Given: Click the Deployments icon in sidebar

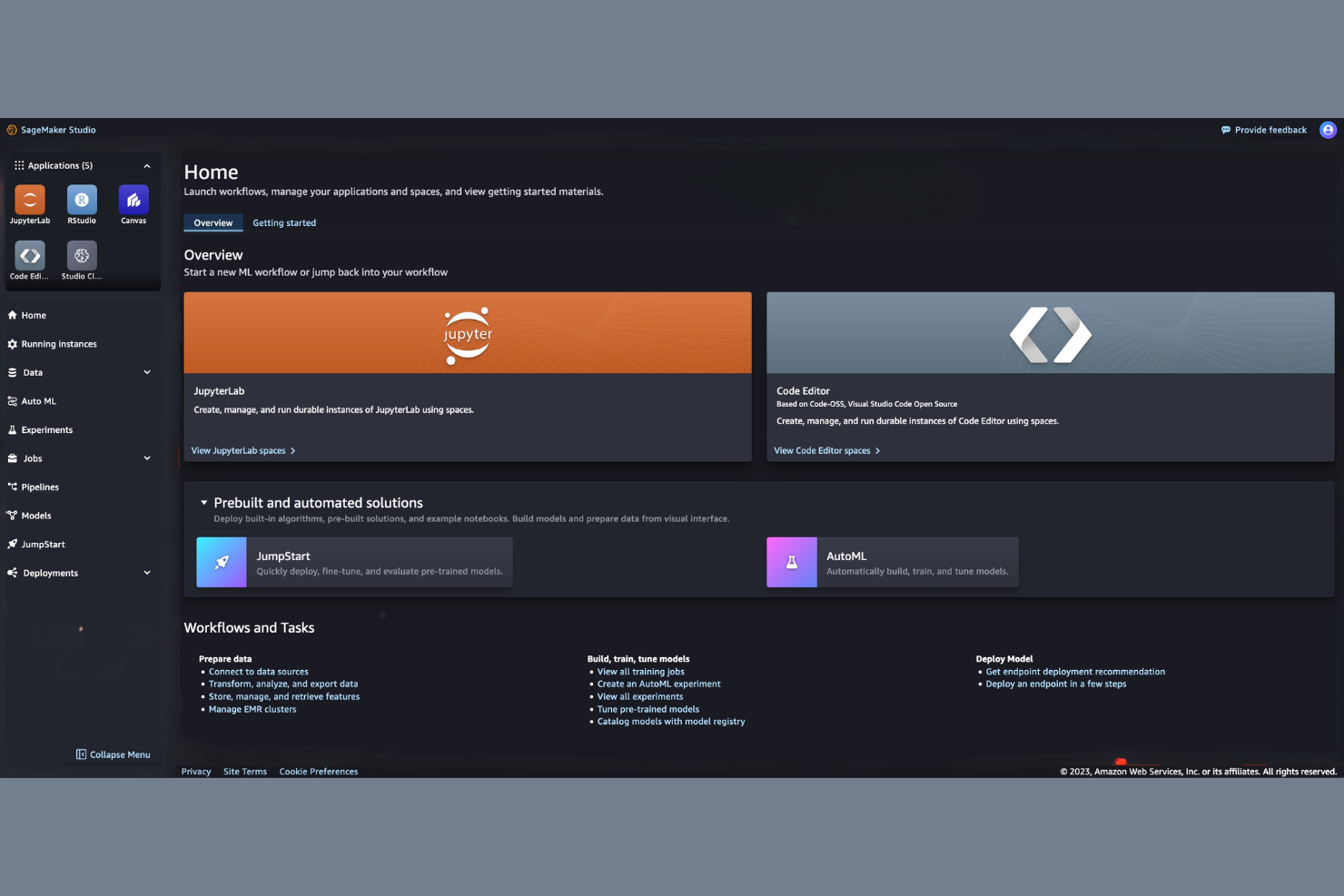Looking at the screenshot, I should click(13, 573).
